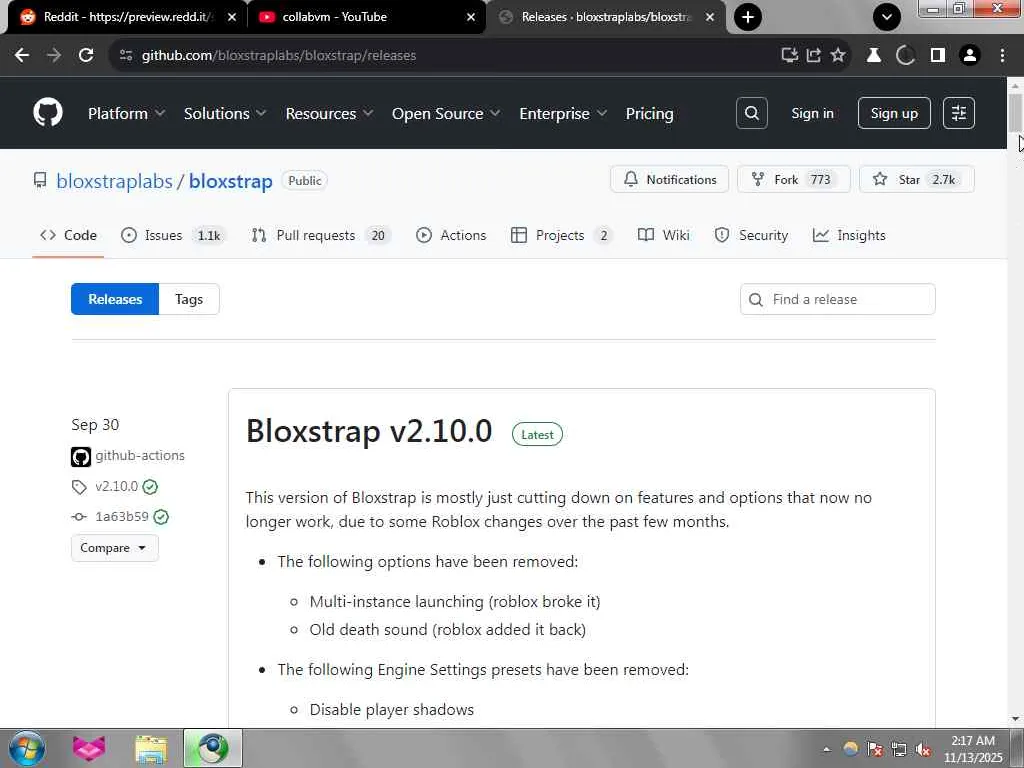The height and width of the screenshot is (768, 1024).
Task: Focus the Find a release search field
Action: click(837, 299)
